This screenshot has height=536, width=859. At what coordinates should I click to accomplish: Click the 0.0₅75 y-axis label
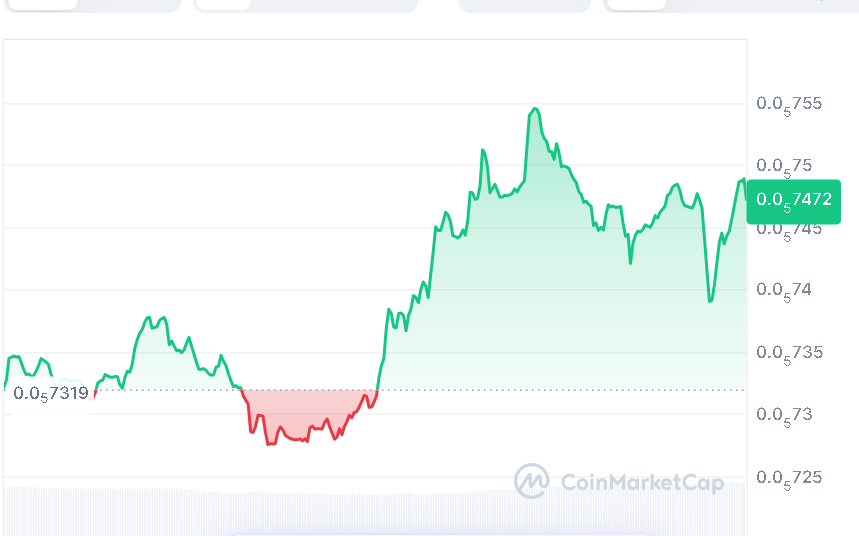[785, 166]
